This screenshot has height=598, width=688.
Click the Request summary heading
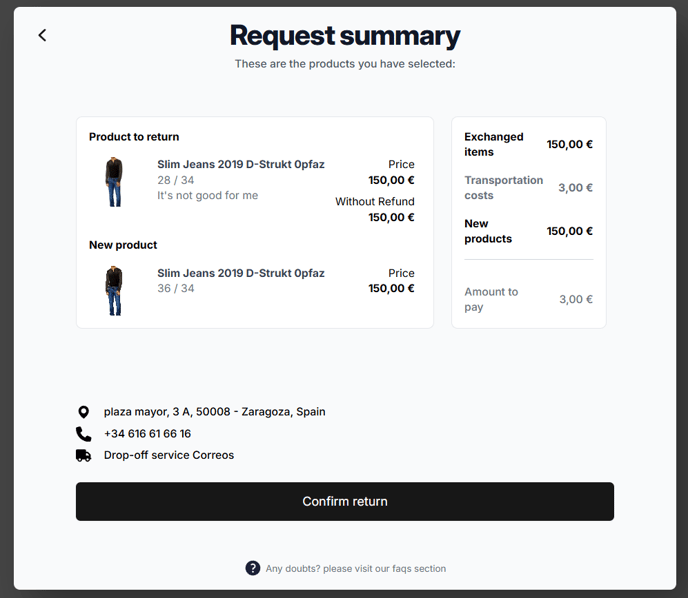pyautogui.click(x=345, y=36)
